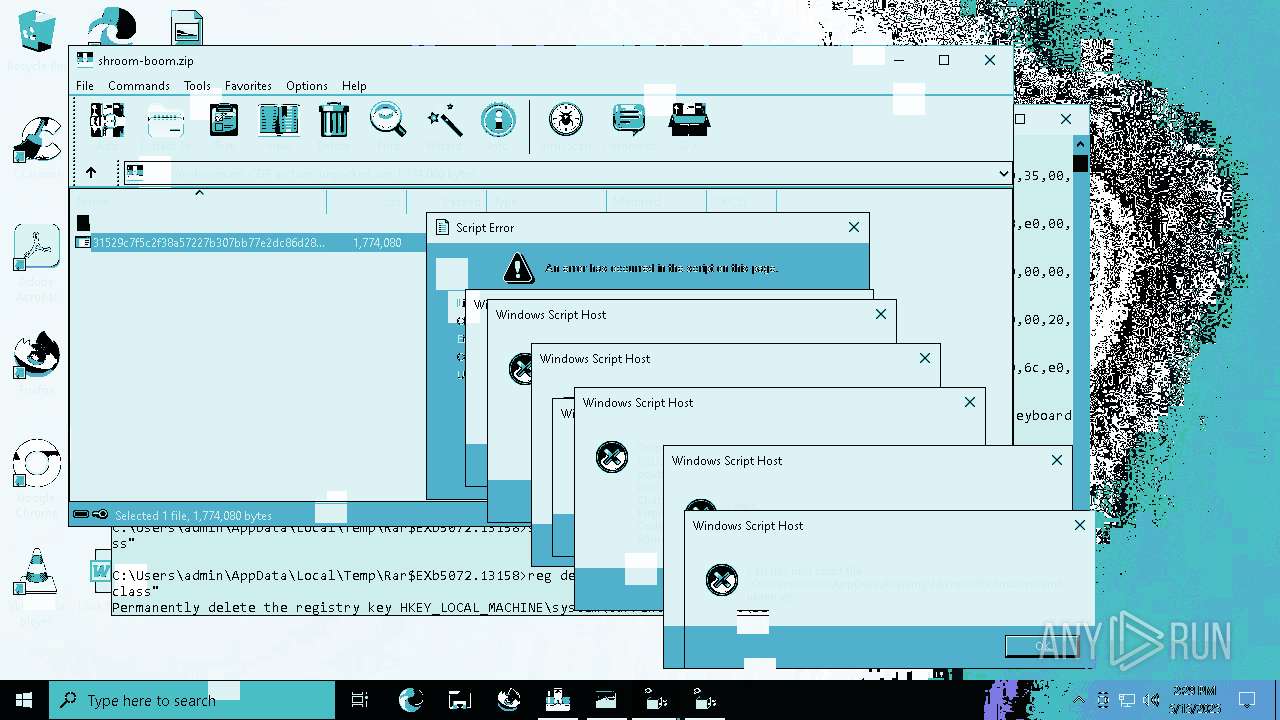Click the volume icon in system tray

(1151, 700)
